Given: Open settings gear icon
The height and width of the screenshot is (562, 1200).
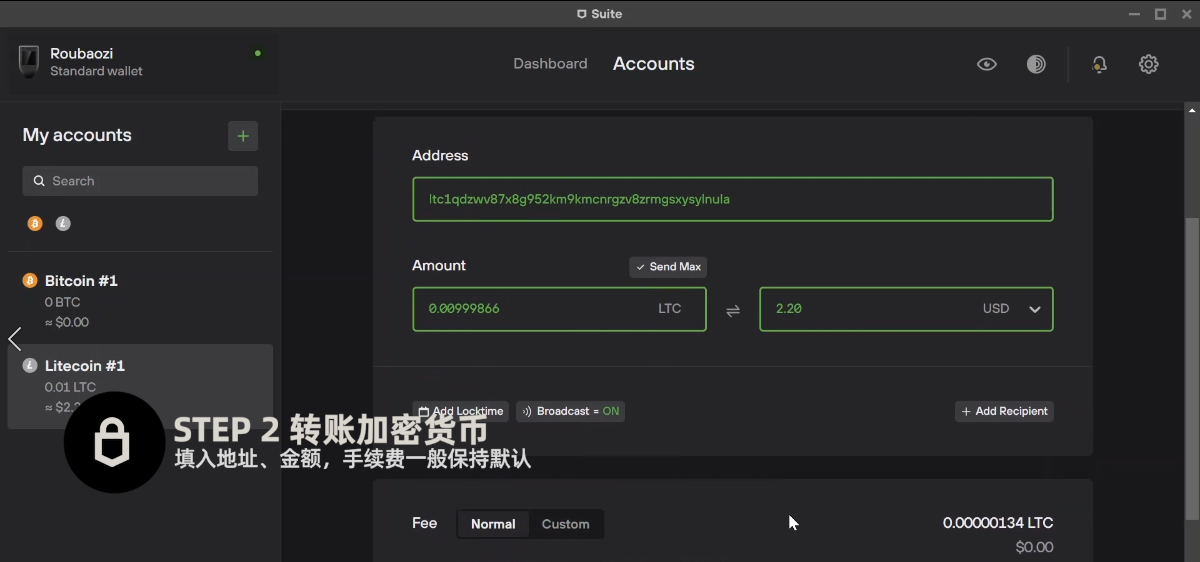Looking at the screenshot, I should (1149, 64).
